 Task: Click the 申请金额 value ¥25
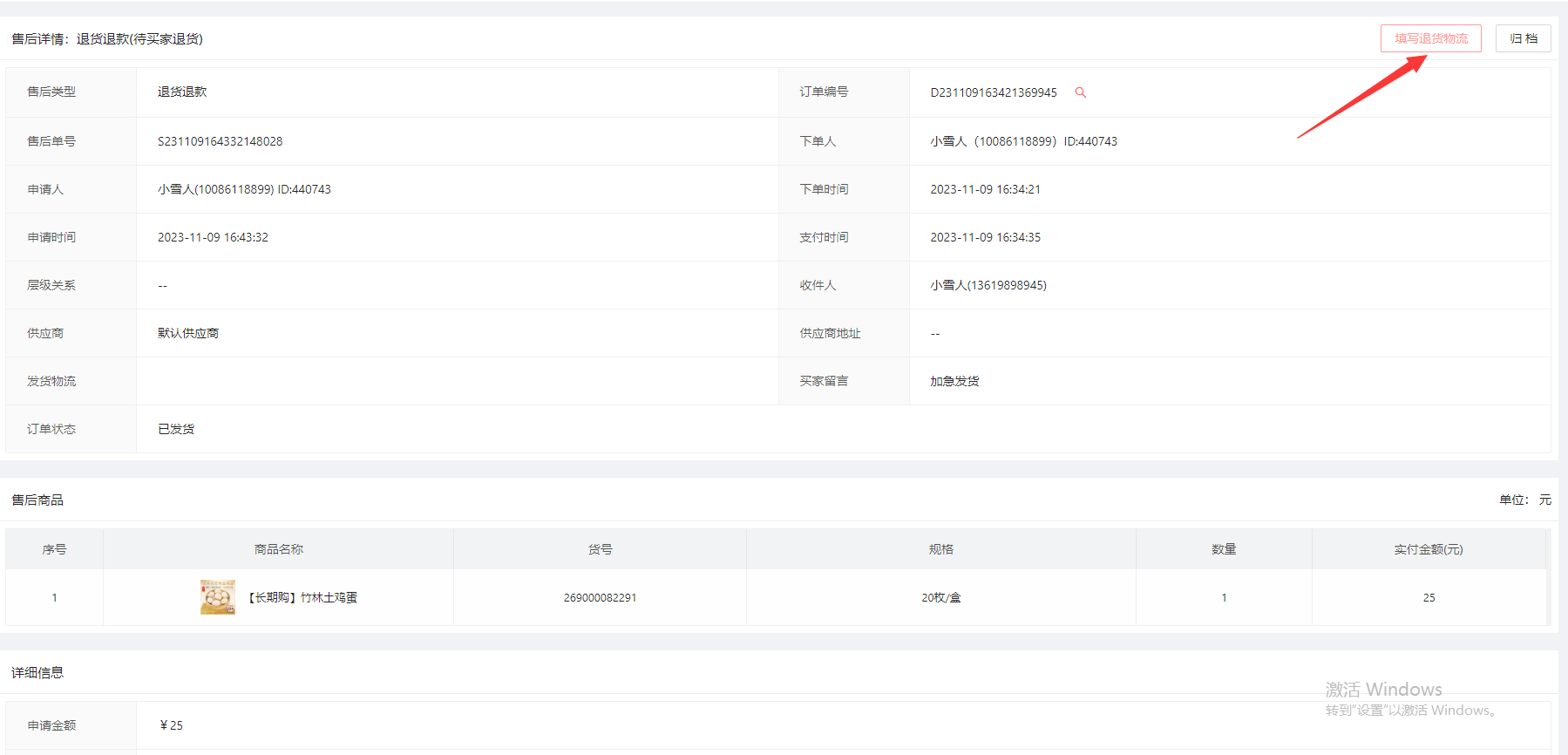172,725
